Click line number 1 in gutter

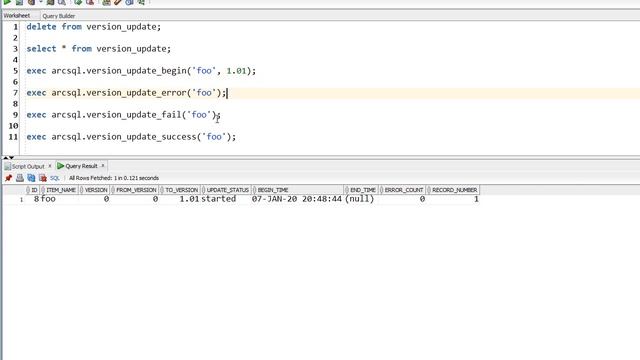16,27
